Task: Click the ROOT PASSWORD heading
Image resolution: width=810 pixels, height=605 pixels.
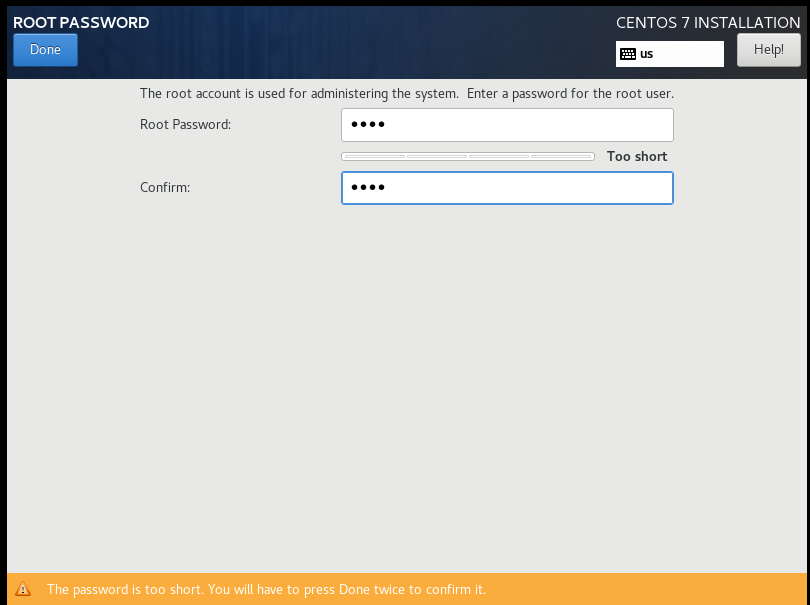Action: click(81, 22)
